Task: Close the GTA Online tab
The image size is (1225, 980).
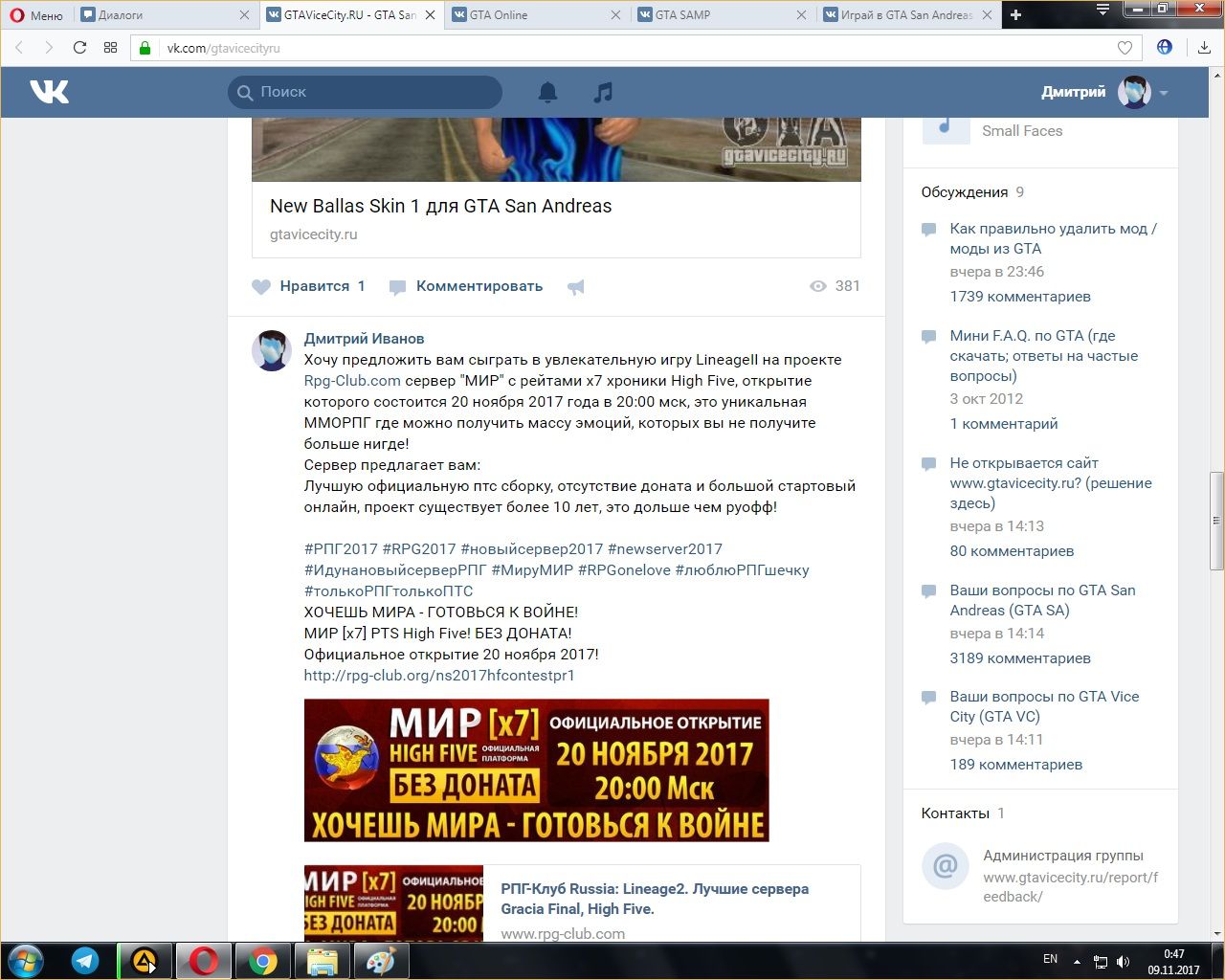Action: 615,14
